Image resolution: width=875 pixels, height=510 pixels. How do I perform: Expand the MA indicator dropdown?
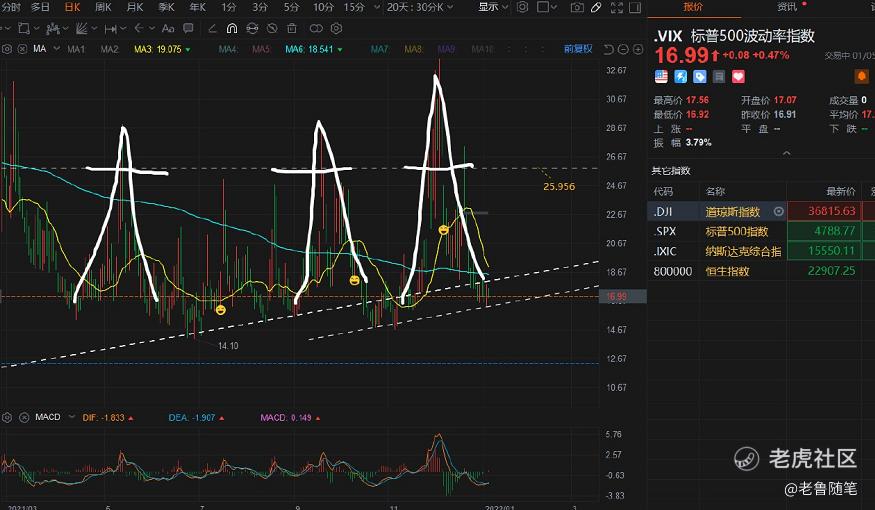click(x=56, y=49)
